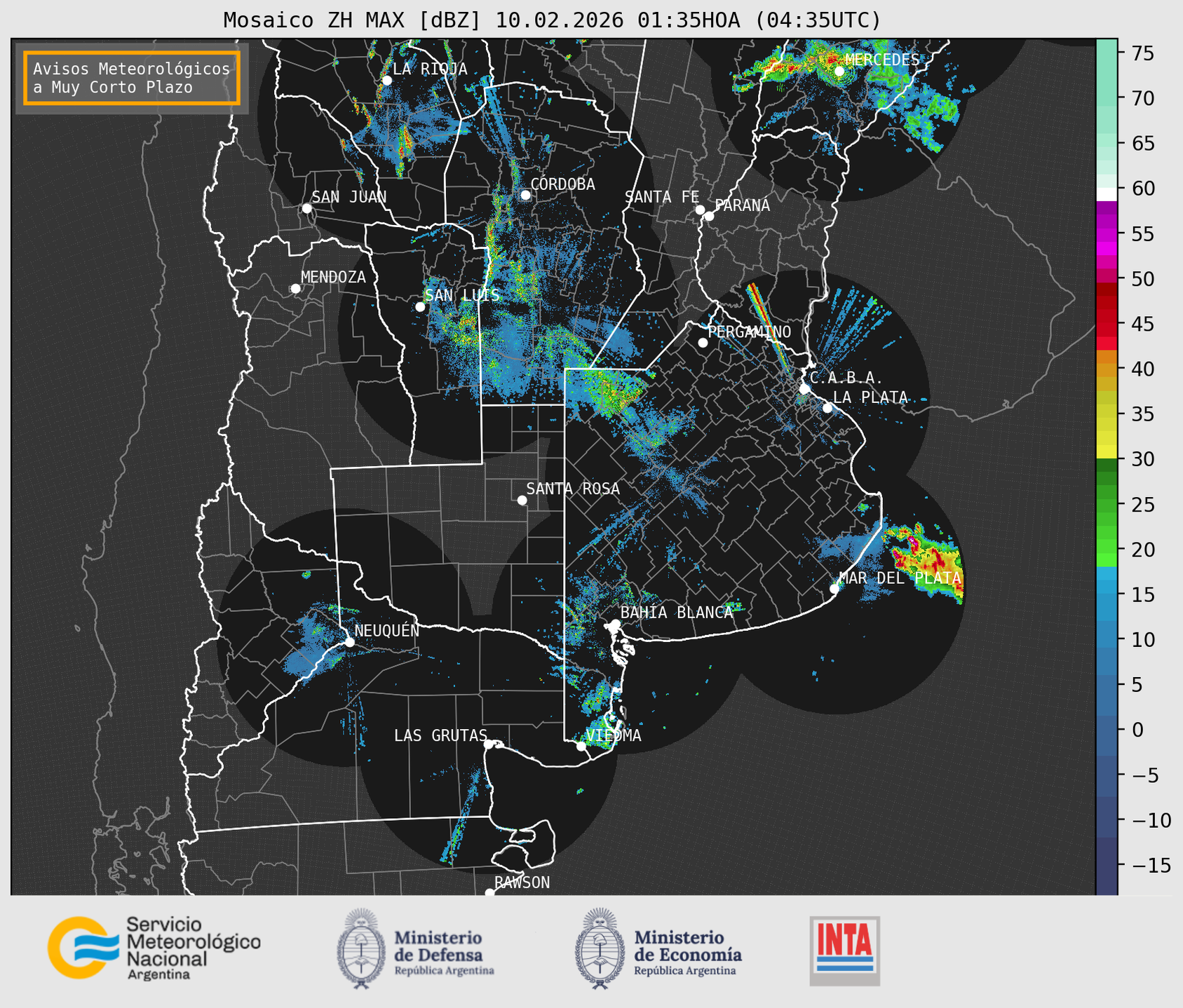
Task: Select the CÓRDOBA city marker
Action: coord(525,195)
